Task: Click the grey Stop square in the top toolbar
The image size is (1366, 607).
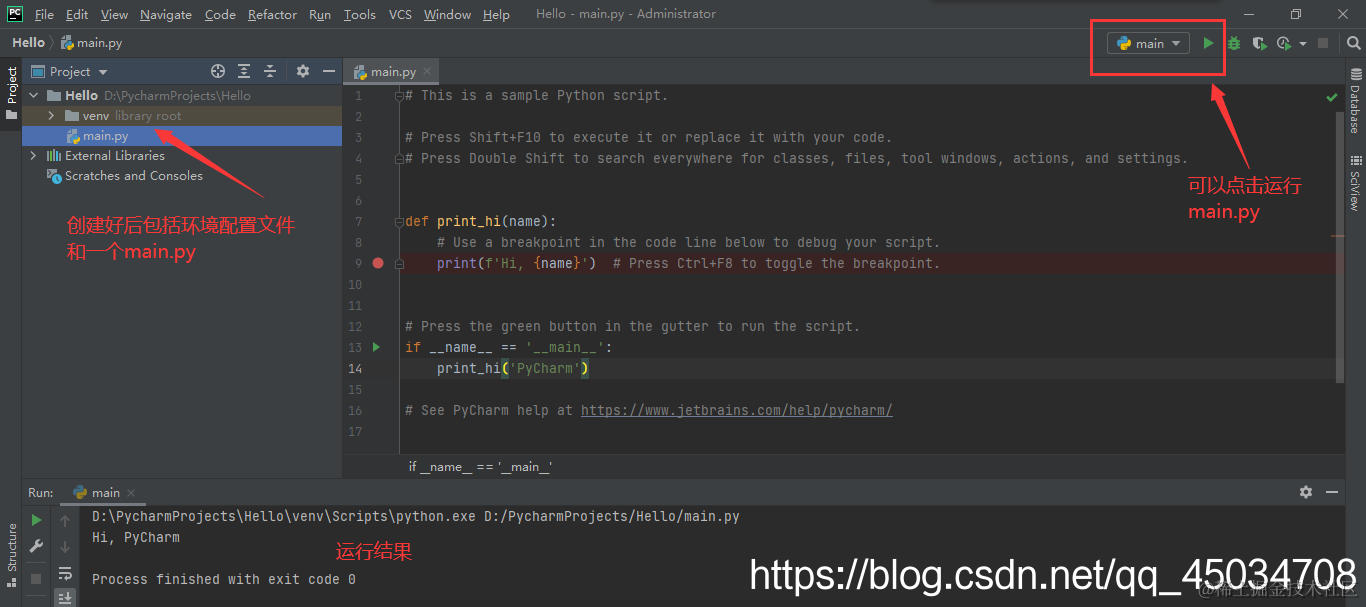Action: coord(1323,43)
